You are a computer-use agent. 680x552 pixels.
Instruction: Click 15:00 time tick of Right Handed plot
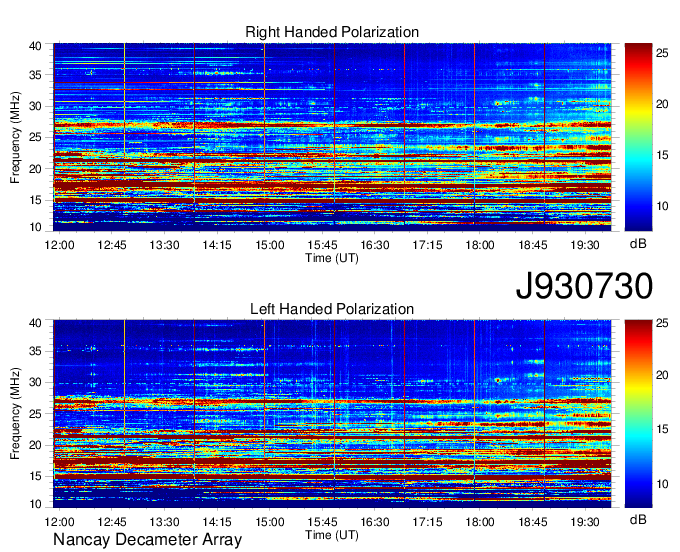pos(269,245)
